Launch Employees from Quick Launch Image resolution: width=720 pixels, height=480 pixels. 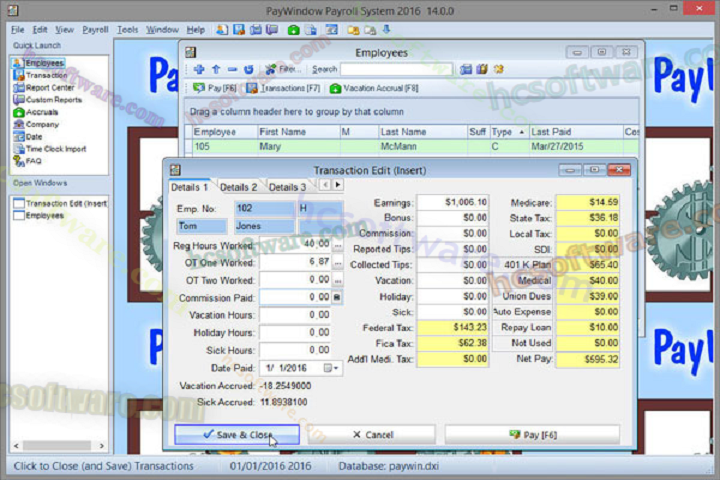click(x=39, y=63)
